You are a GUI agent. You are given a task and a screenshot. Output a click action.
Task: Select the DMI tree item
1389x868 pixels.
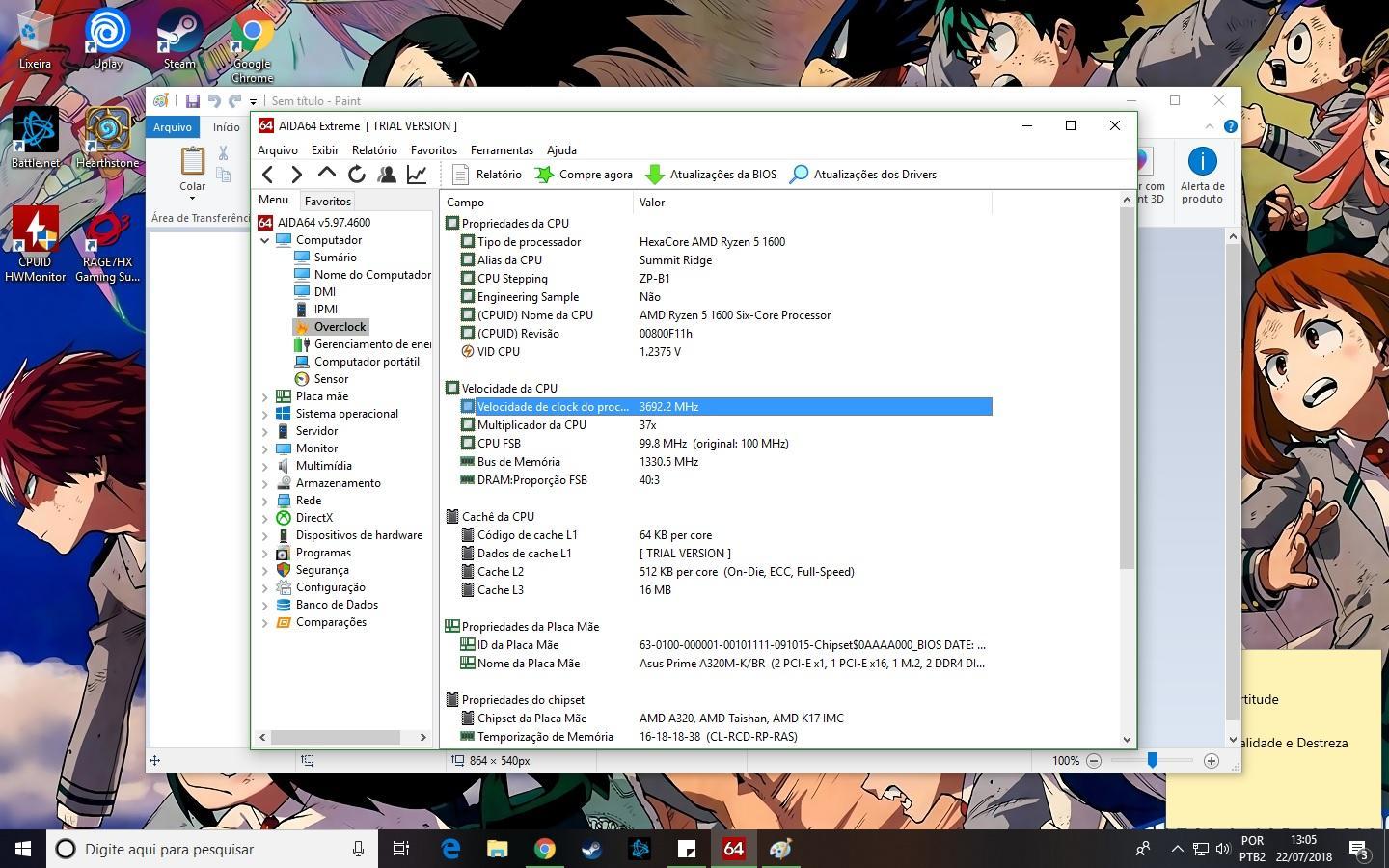click(325, 292)
